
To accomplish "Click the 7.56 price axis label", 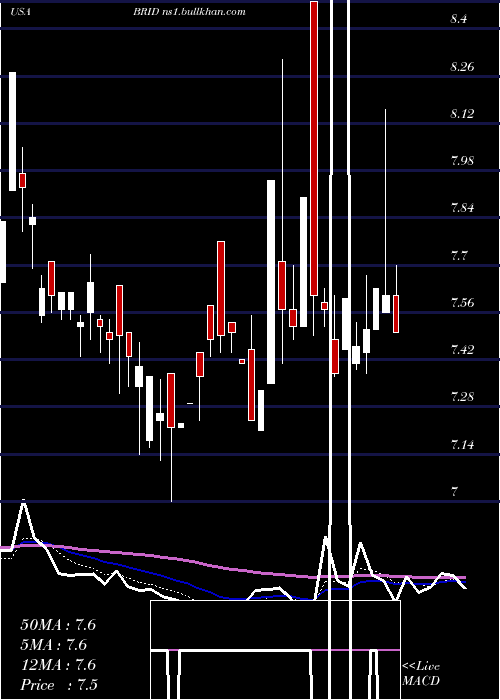I will (462, 302).
